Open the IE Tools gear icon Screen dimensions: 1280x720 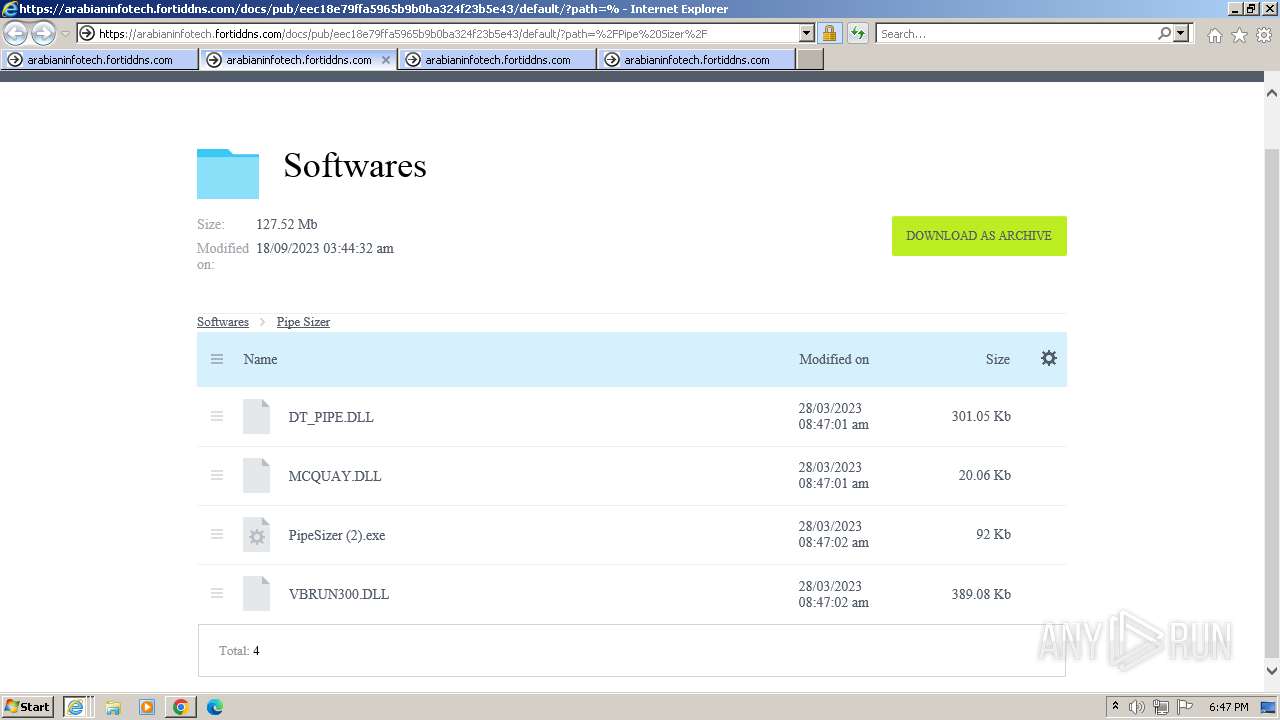(x=1264, y=35)
